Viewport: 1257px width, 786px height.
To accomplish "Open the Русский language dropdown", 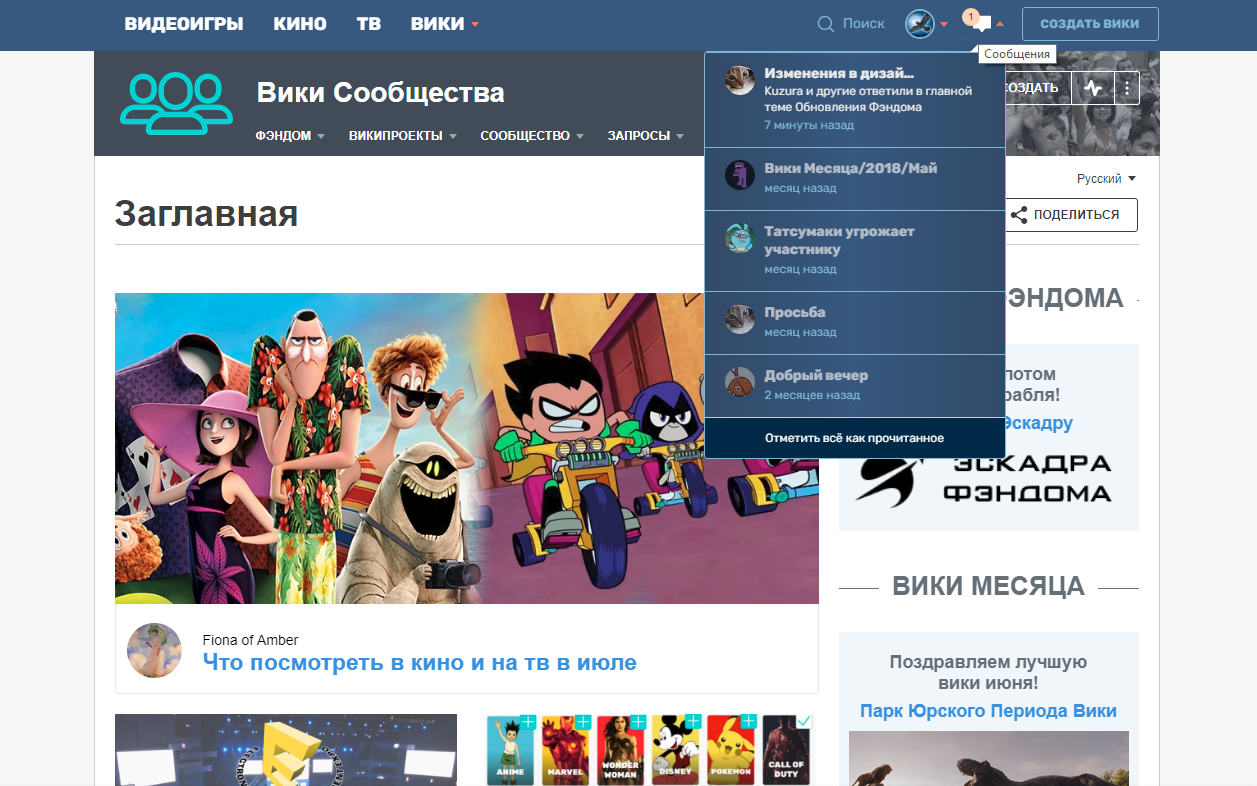I will click(x=1106, y=178).
